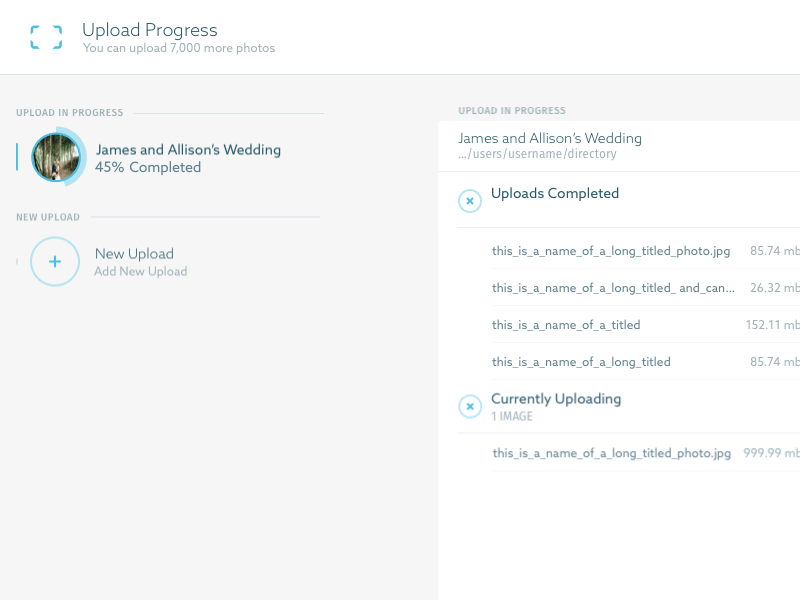The width and height of the screenshot is (800, 600).
Task: Click the blue accent bar beside the wedding upload
Action: pyautogui.click(x=16, y=155)
